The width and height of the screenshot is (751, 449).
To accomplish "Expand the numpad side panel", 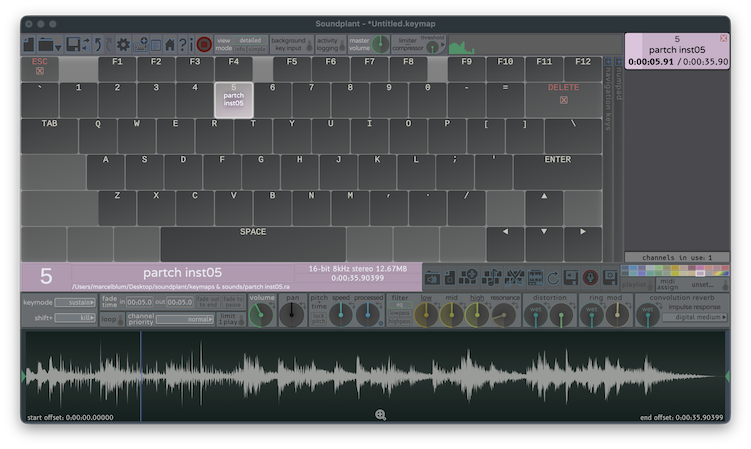I will click(x=618, y=62).
